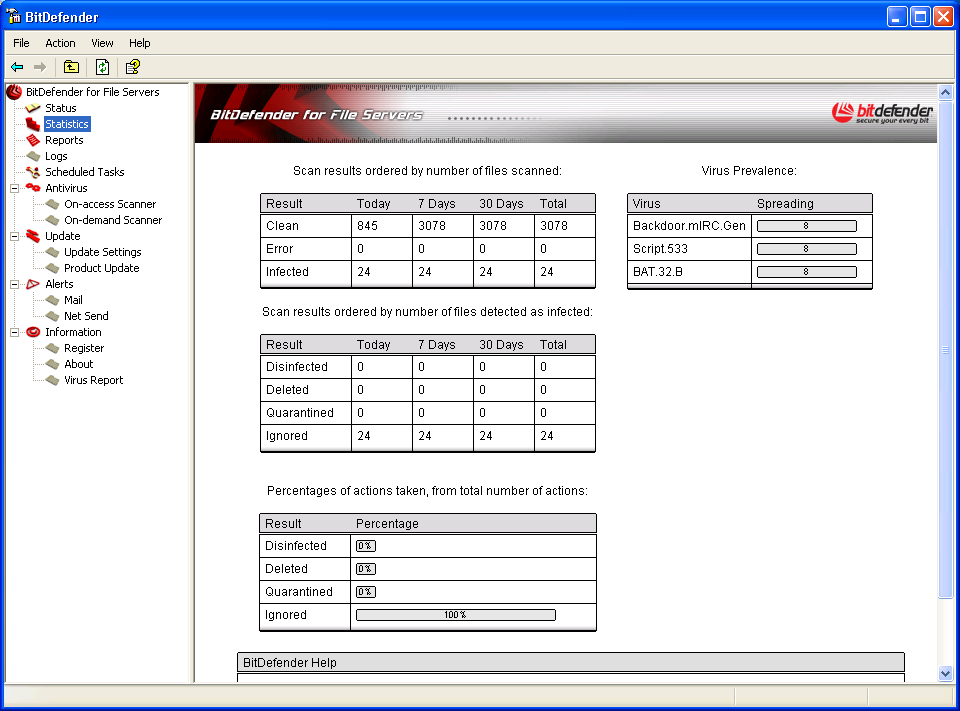Viewport: 960px width, 711px height.
Task: Click the Statistics node icon
Action: [x=33, y=124]
